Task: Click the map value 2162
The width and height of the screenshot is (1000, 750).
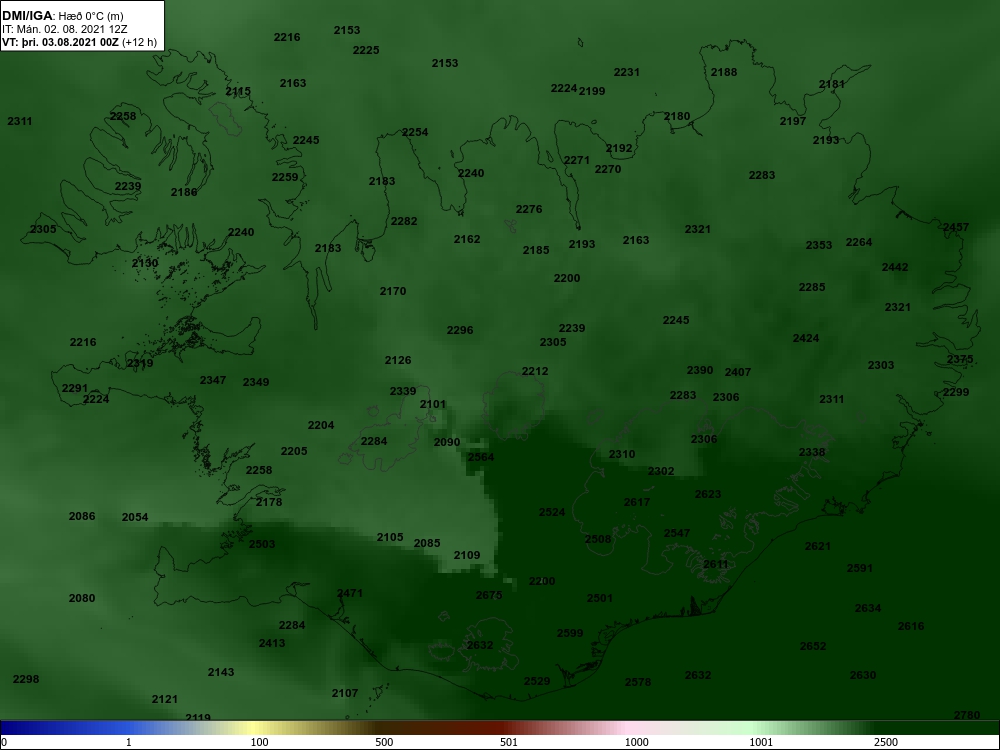Action: pos(467,239)
